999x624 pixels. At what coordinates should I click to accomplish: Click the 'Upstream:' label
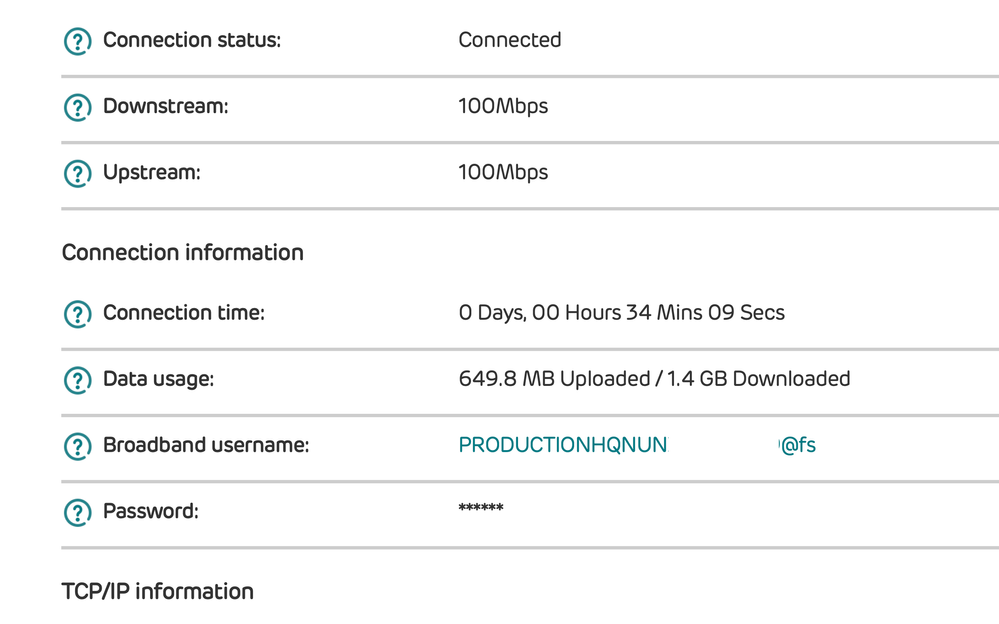coord(152,173)
